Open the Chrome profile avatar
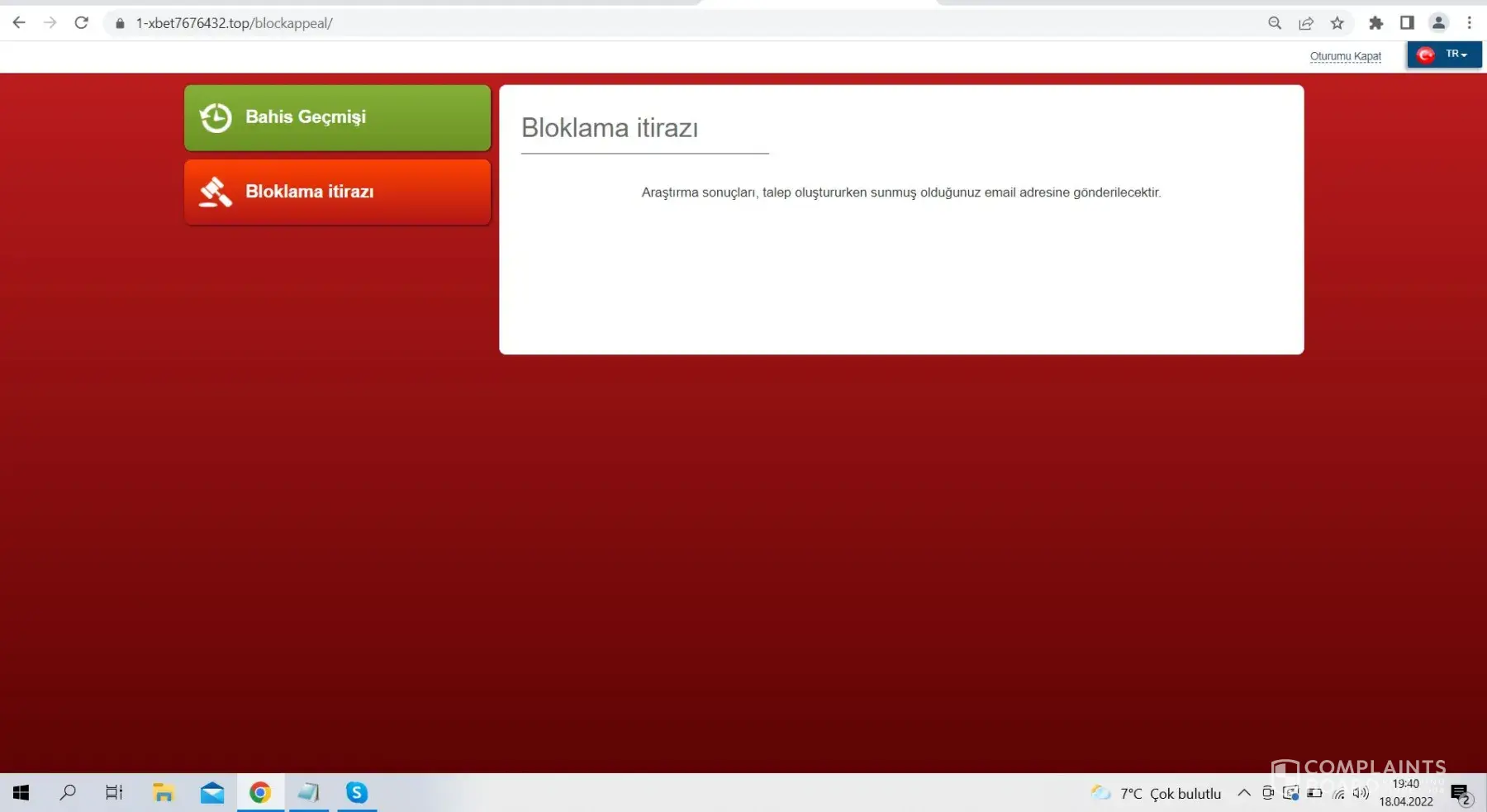This screenshot has height=812, width=1487. tap(1438, 23)
